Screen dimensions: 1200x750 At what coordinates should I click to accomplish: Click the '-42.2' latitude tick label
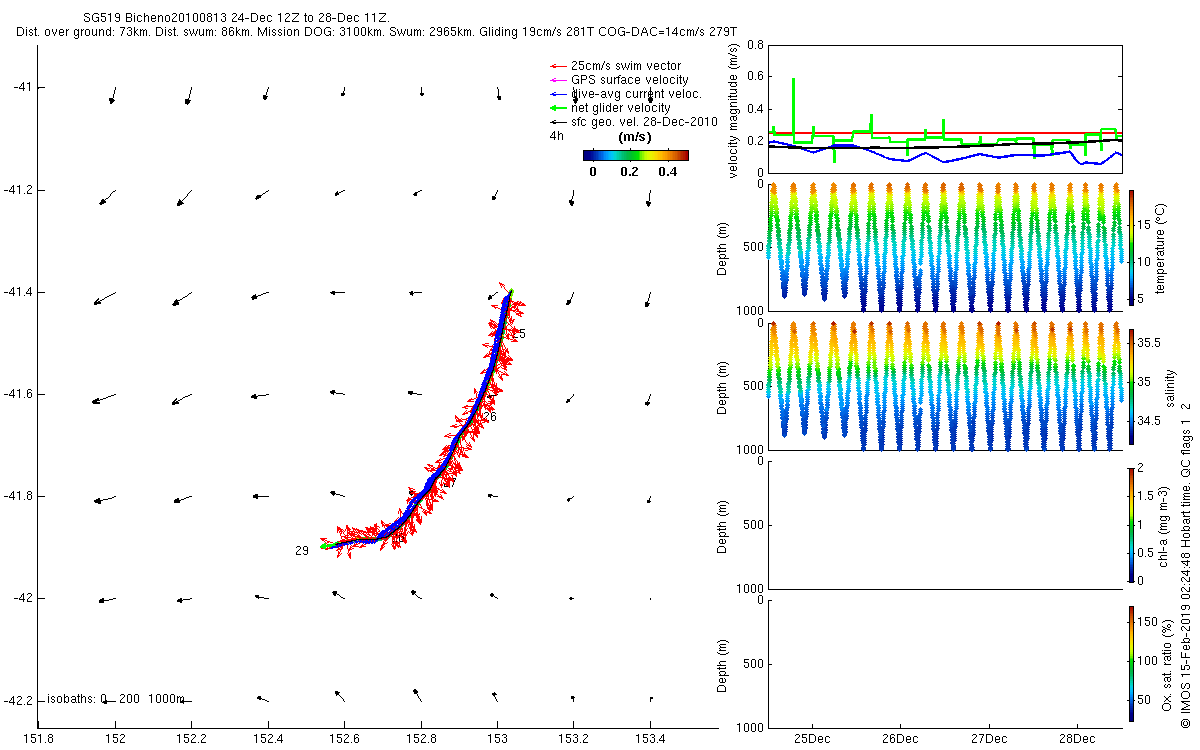pyautogui.click(x=19, y=700)
